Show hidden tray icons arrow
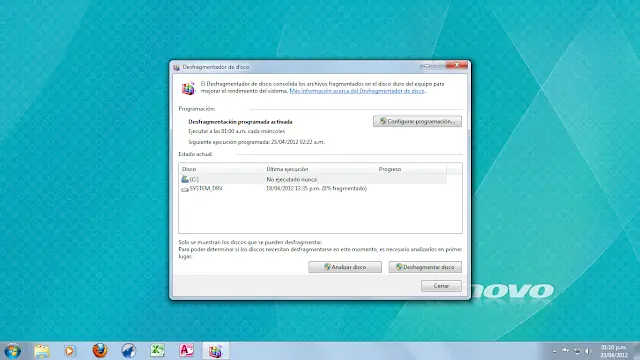 click(x=554, y=351)
